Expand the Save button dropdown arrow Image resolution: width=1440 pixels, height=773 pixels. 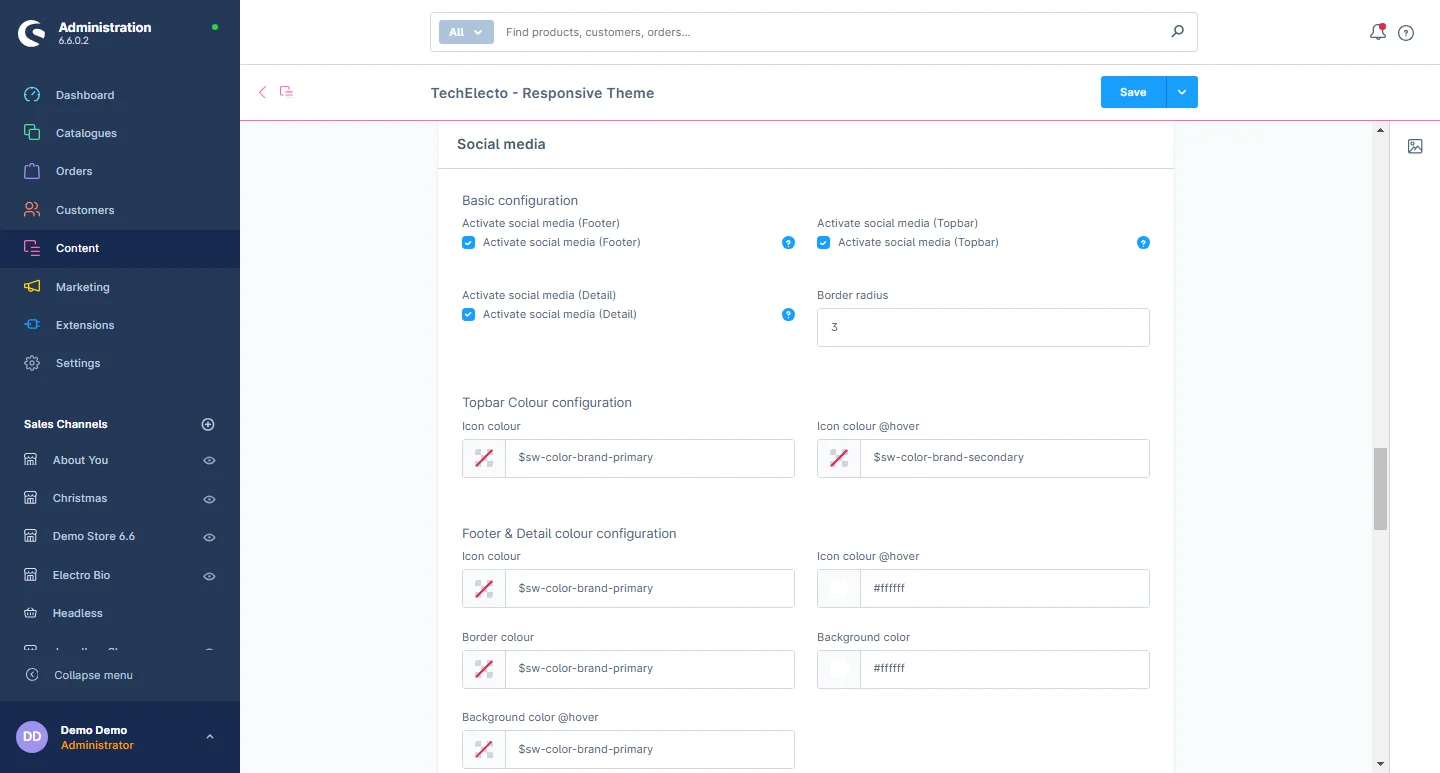click(x=1182, y=92)
